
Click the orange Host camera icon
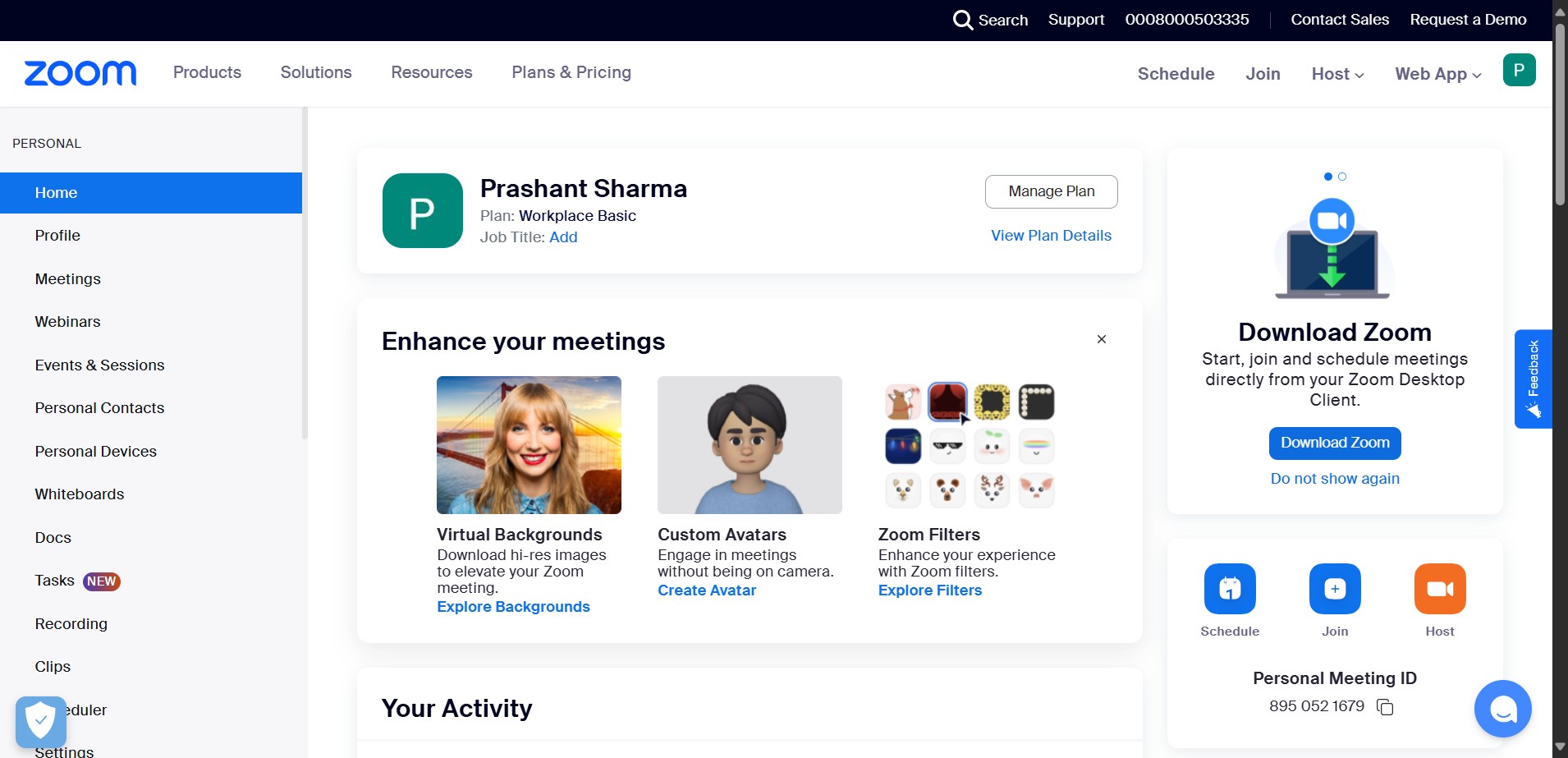point(1440,589)
